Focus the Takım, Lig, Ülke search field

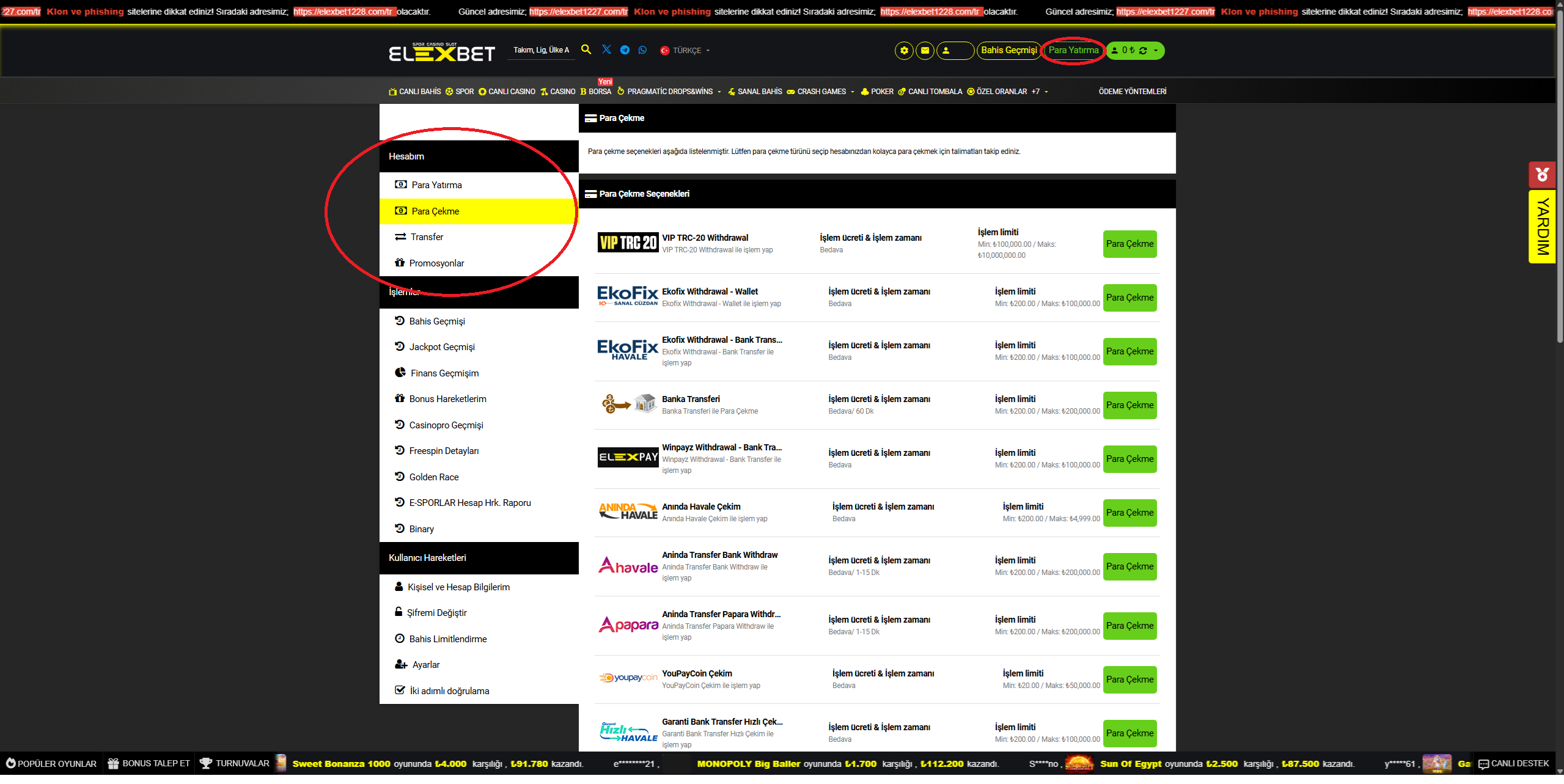[x=541, y=50]
